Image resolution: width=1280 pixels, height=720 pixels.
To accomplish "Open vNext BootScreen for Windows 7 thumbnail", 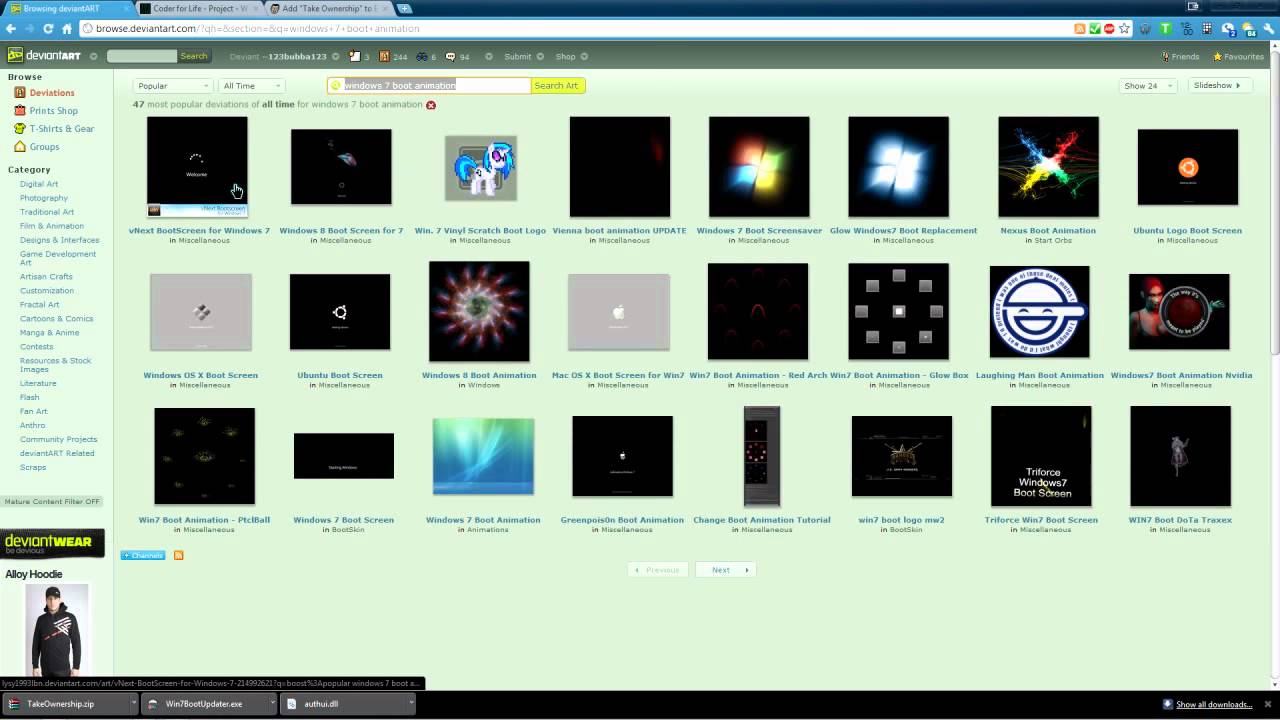I will click(197, 167).
